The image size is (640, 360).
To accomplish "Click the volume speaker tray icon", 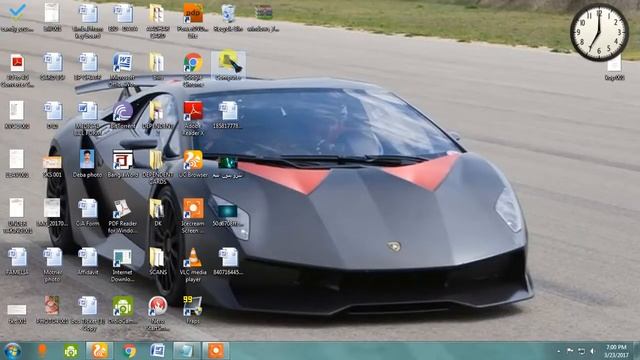I will [x=592, y=351].
